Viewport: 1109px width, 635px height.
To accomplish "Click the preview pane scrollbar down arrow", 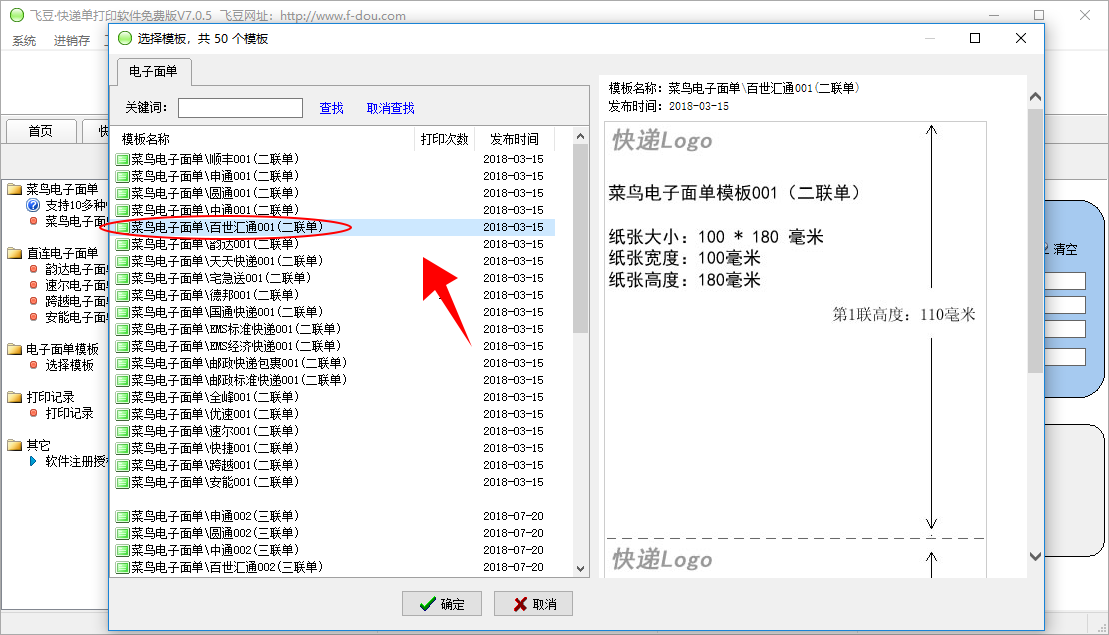I will [x=1035, y=557].
